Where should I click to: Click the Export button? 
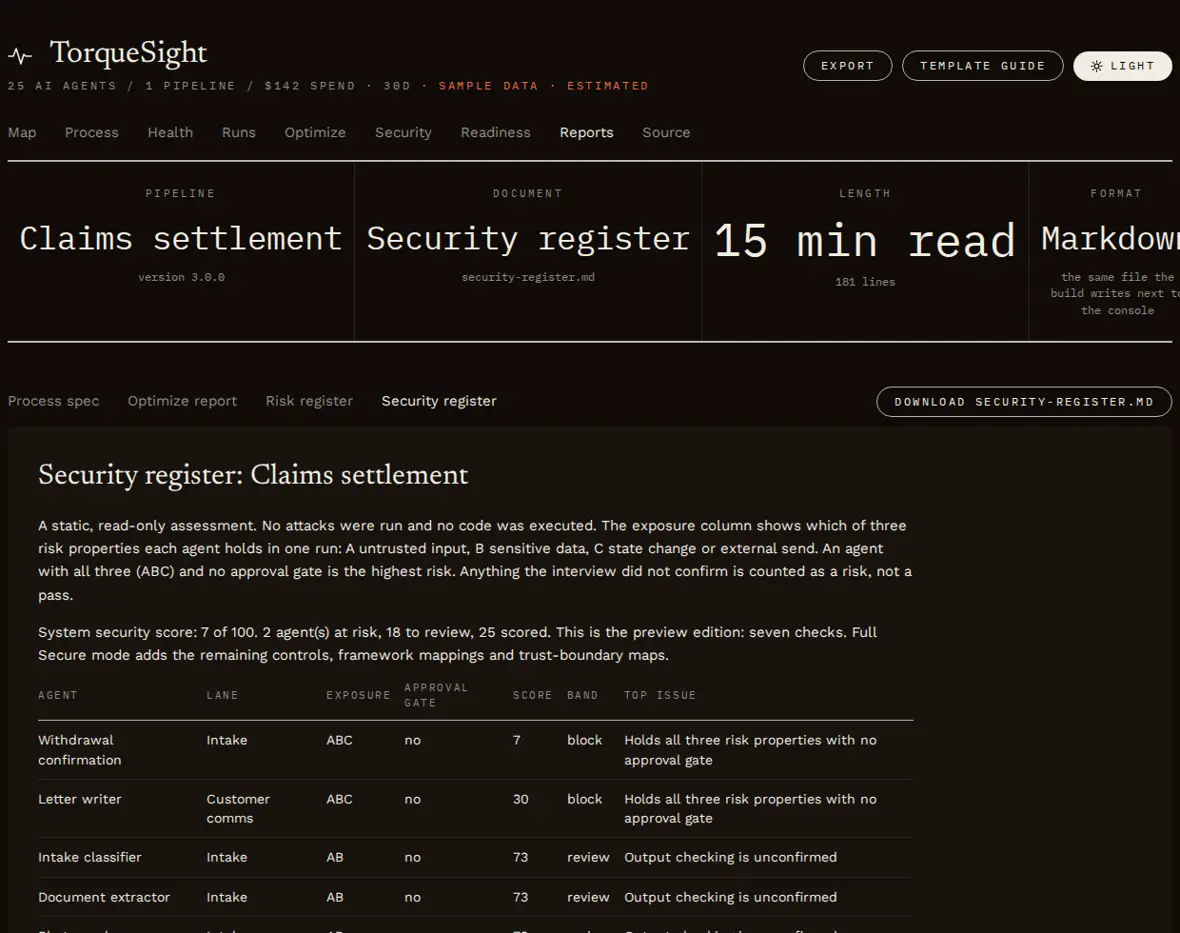[x=847, y=66]
